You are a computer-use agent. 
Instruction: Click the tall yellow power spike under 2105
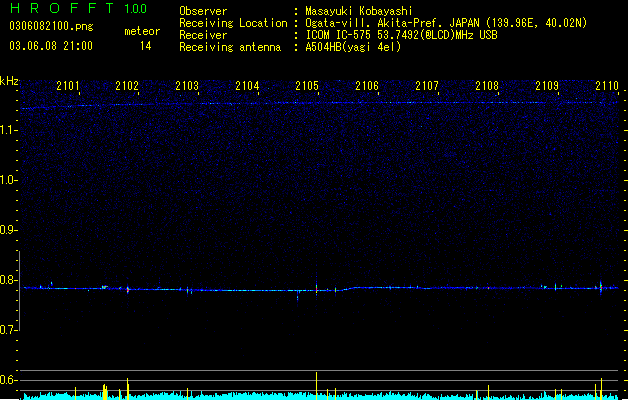point(317,386)
